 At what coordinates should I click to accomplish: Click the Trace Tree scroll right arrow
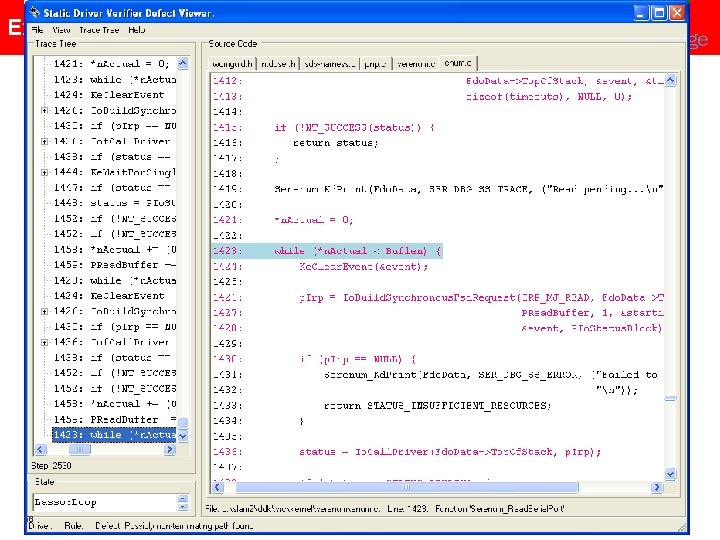pyautogui.click(x=170, y=450)
